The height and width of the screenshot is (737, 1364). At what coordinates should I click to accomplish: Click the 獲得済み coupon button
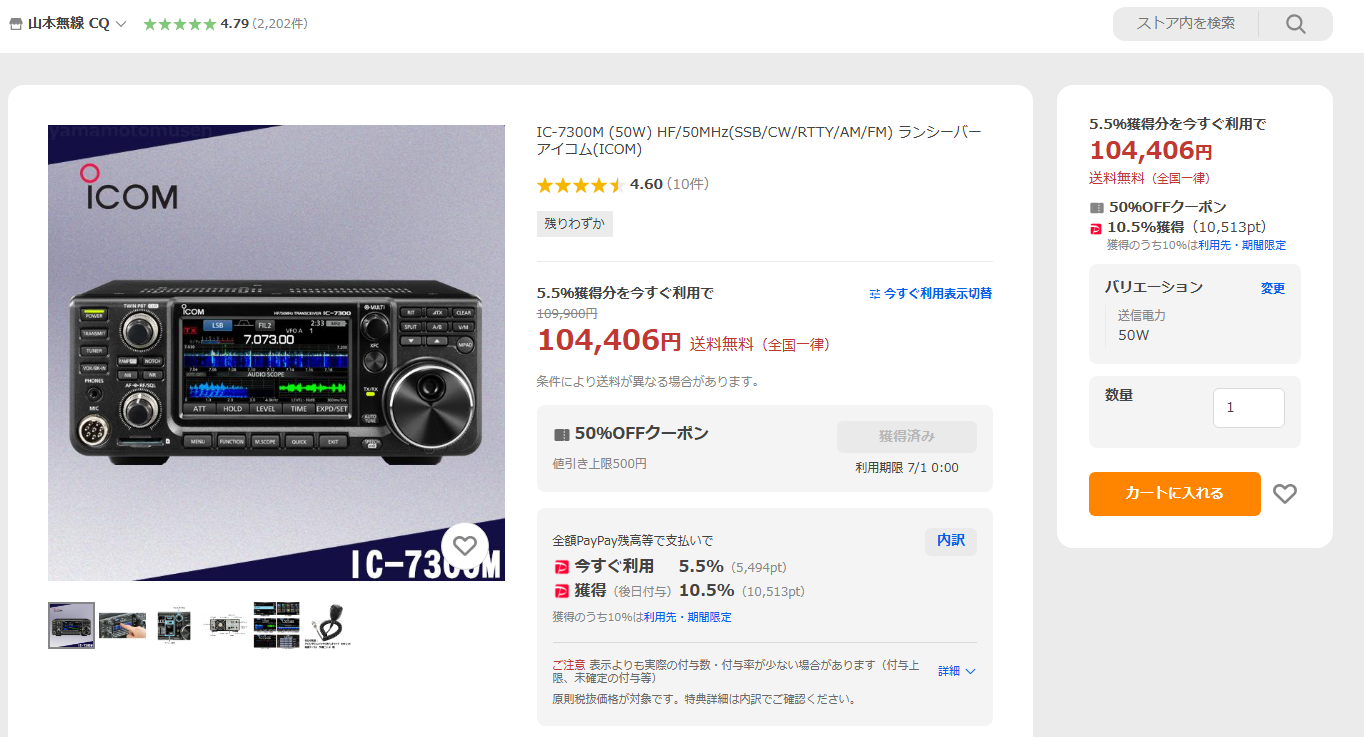tap(906, 437)
